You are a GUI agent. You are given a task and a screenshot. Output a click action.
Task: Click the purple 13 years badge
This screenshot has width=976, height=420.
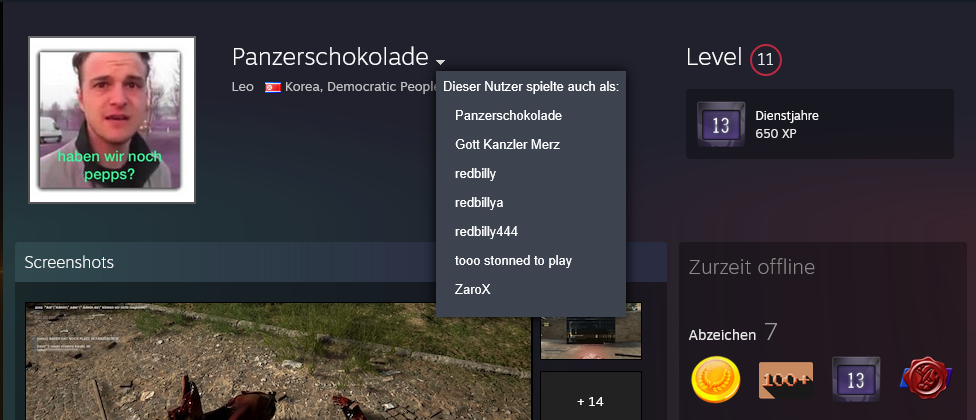pyautogui.click(x=856, y=380)
